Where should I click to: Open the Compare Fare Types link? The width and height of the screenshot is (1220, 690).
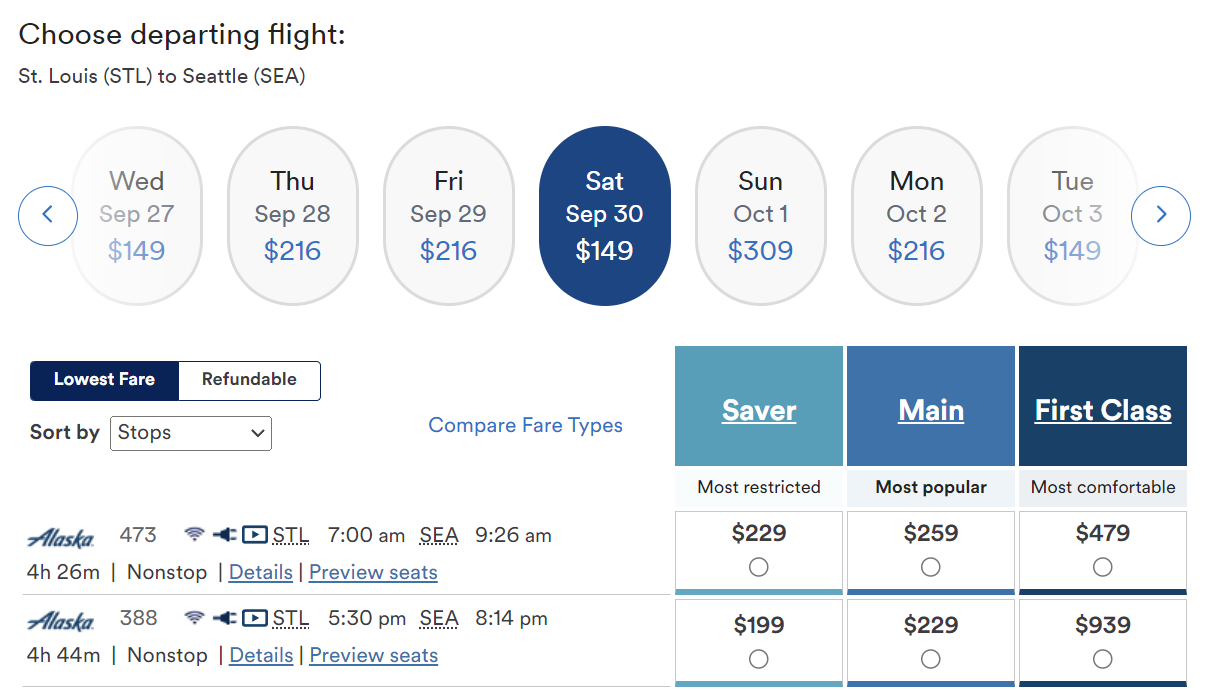[x=525, y=426]
